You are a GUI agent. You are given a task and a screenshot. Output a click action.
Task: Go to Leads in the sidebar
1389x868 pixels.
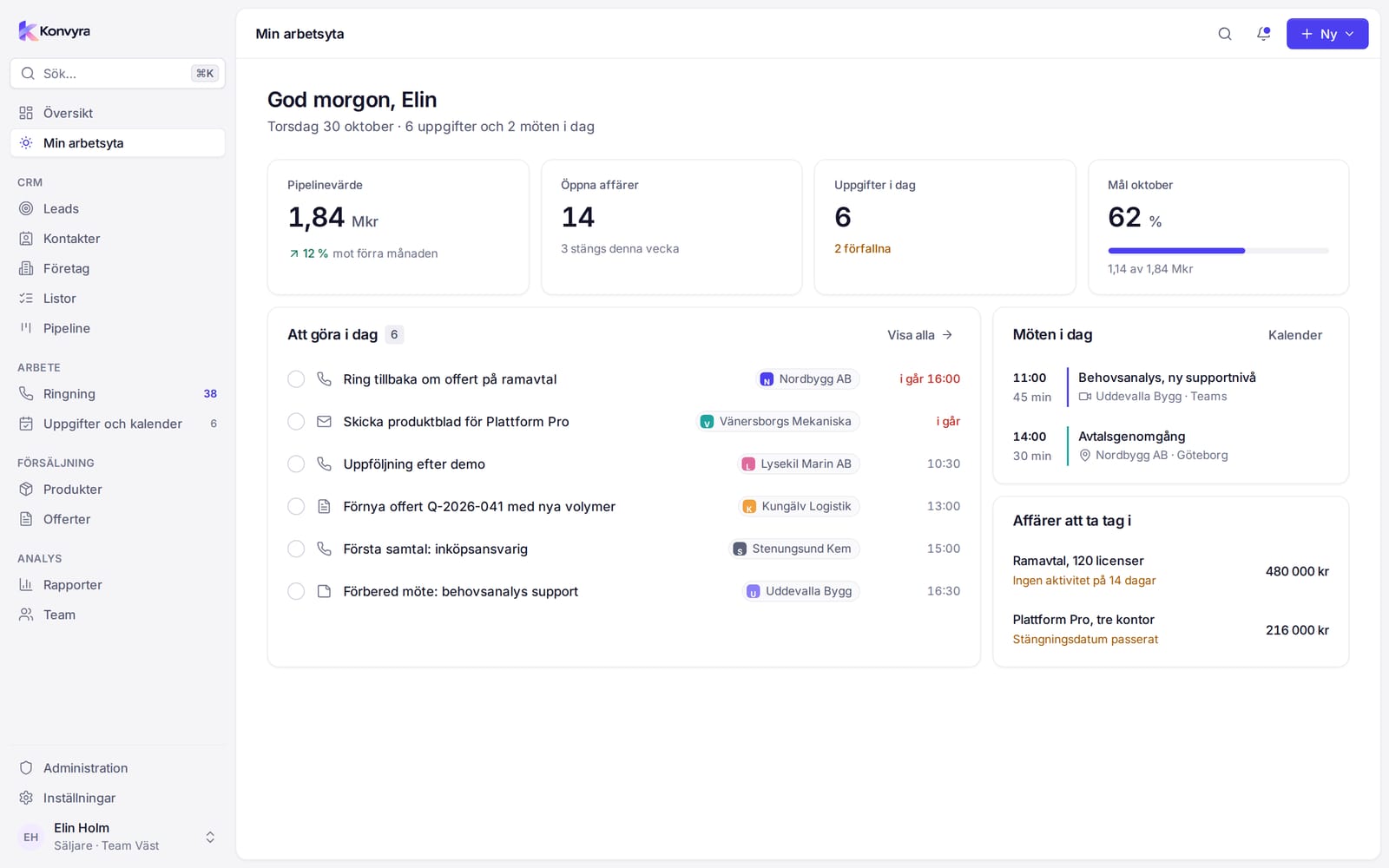(118, 208)
